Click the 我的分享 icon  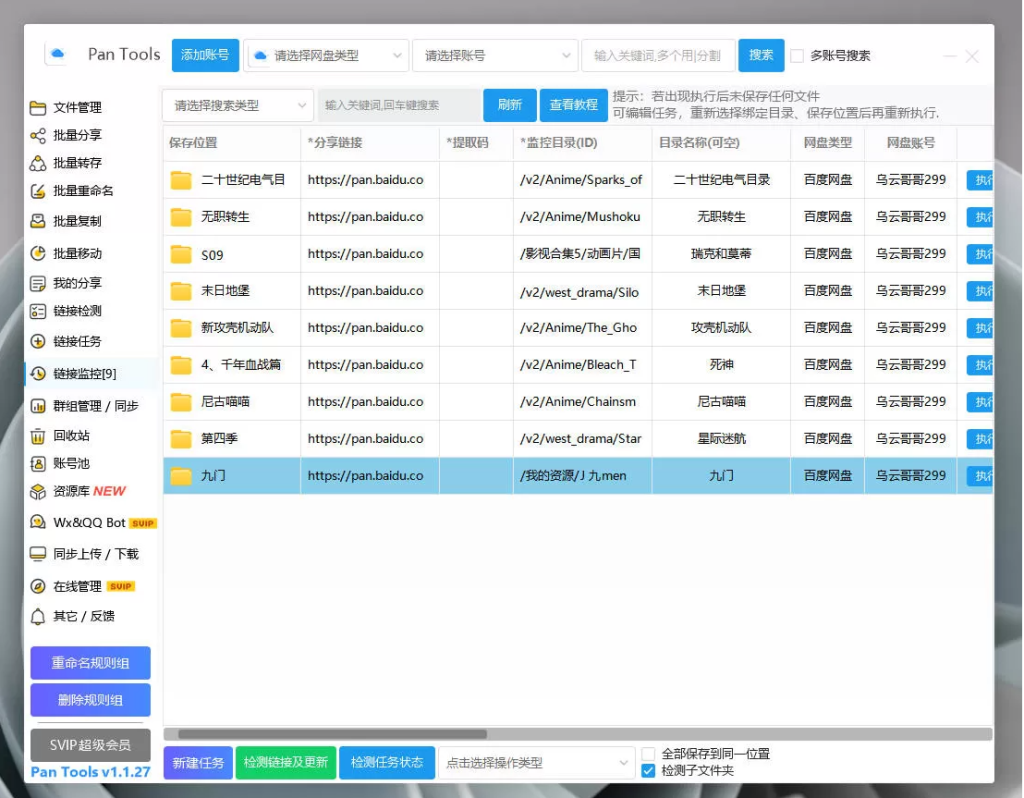38,283
